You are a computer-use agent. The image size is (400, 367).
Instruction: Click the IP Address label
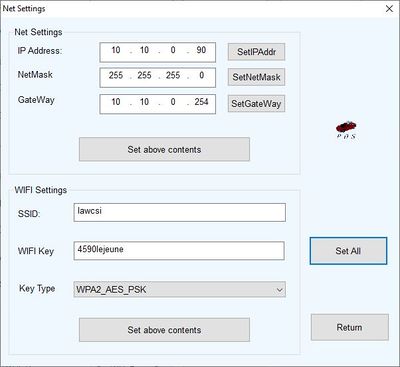(40, 51)
